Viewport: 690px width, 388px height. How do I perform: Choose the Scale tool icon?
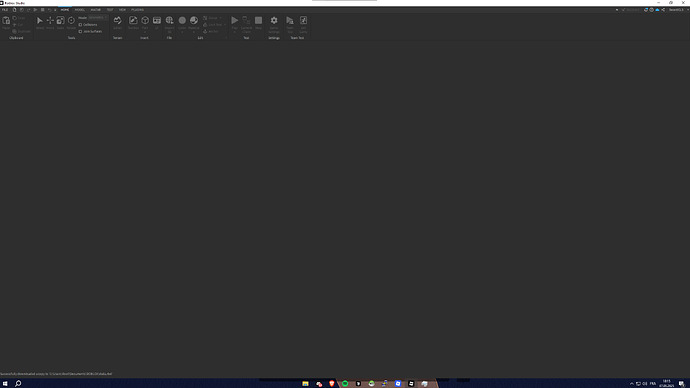[60, 22]
